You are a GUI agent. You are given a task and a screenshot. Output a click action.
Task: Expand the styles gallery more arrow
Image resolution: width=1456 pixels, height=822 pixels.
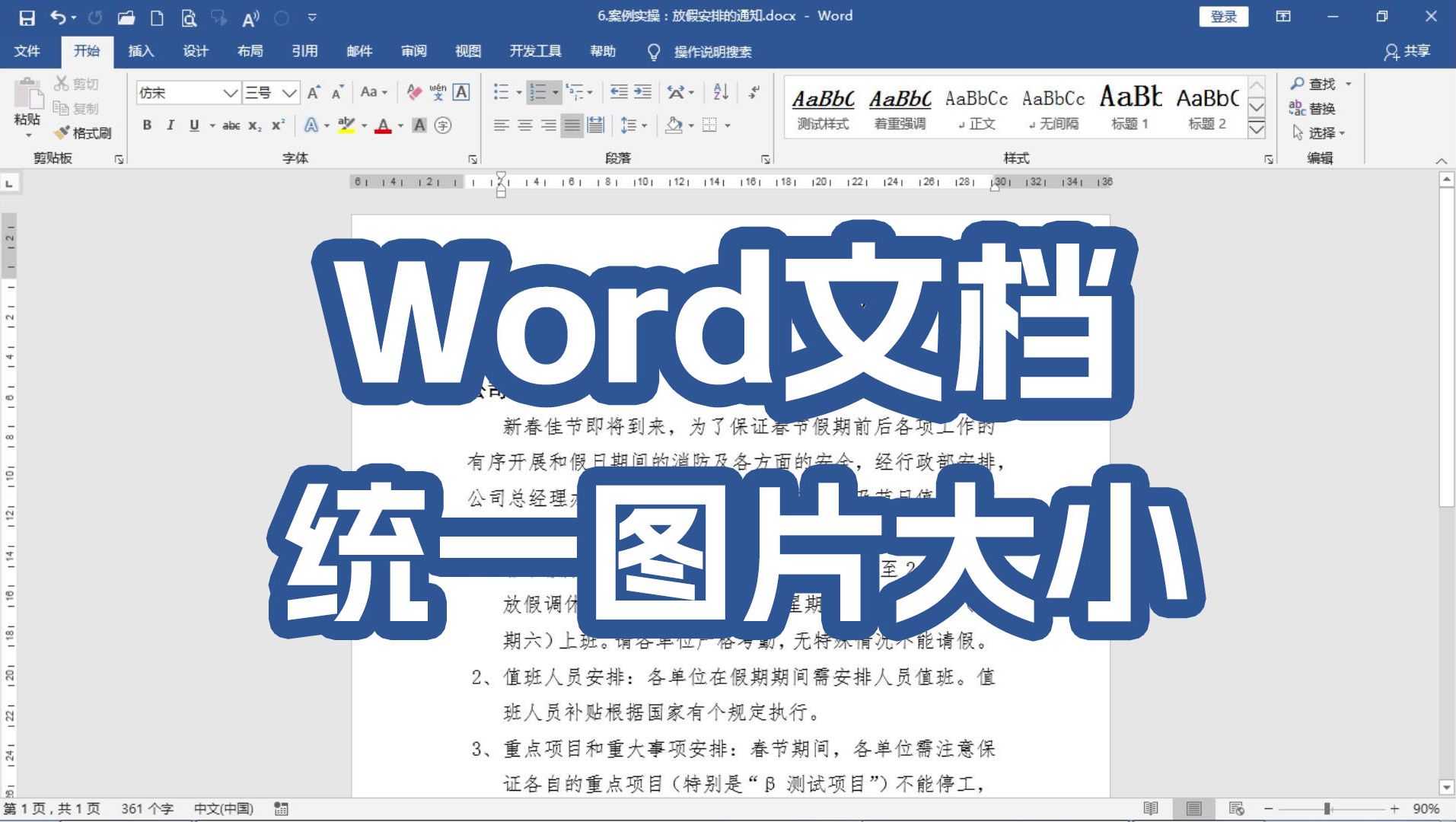click(1257, 130)
